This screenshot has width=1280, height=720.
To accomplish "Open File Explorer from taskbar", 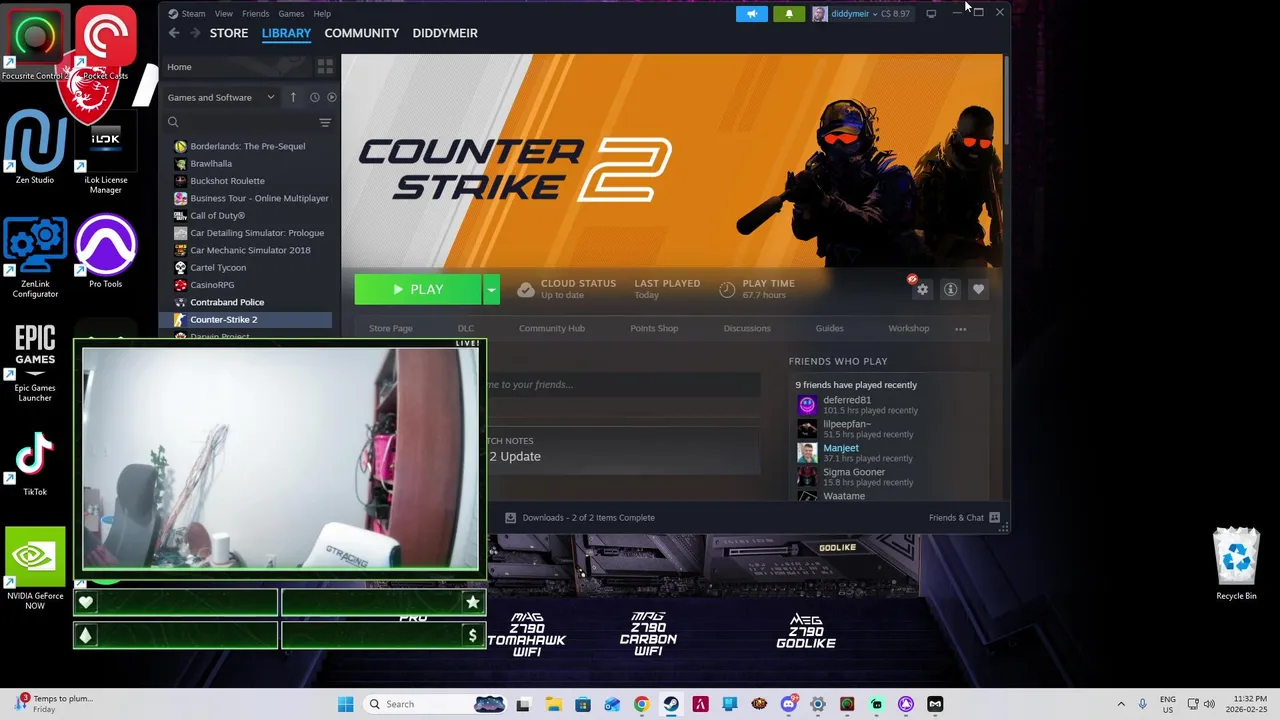I will click(x=553, y=704).
